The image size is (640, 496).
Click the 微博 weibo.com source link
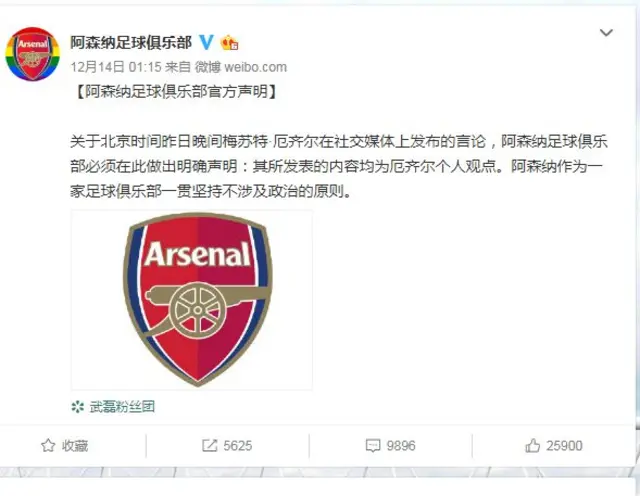[x=243, y=67]
